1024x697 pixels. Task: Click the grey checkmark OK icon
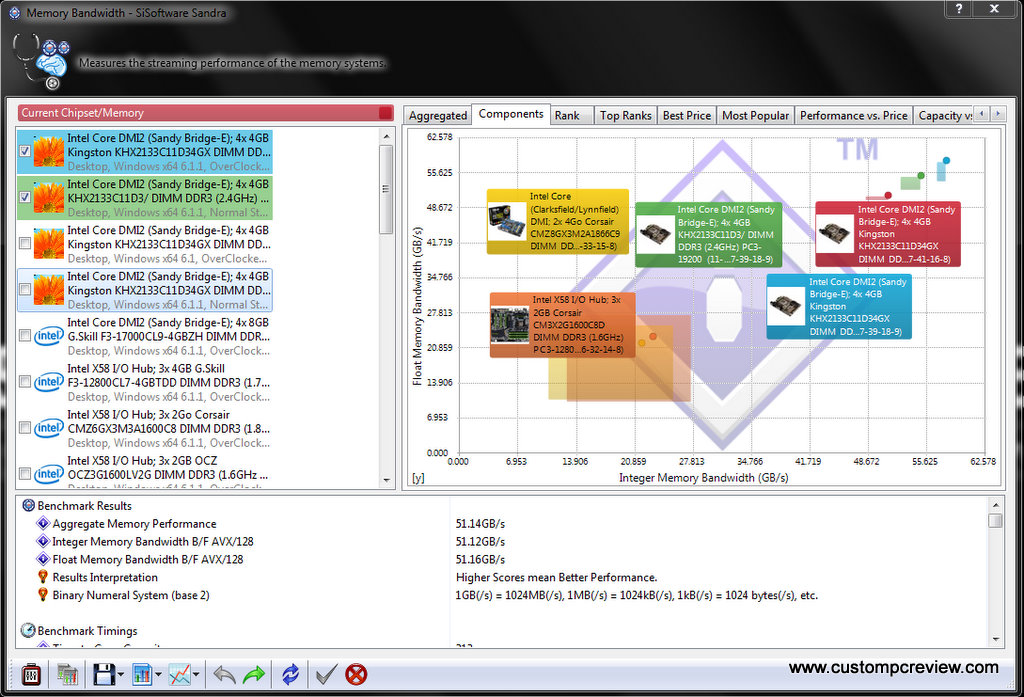[326, 674]
